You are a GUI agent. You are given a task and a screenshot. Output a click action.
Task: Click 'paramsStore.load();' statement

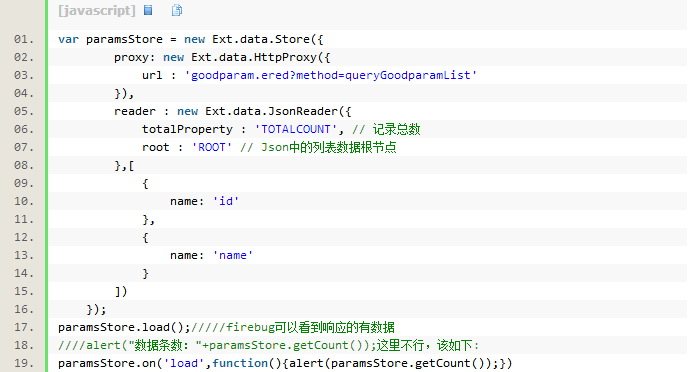[x=124, y=328]
